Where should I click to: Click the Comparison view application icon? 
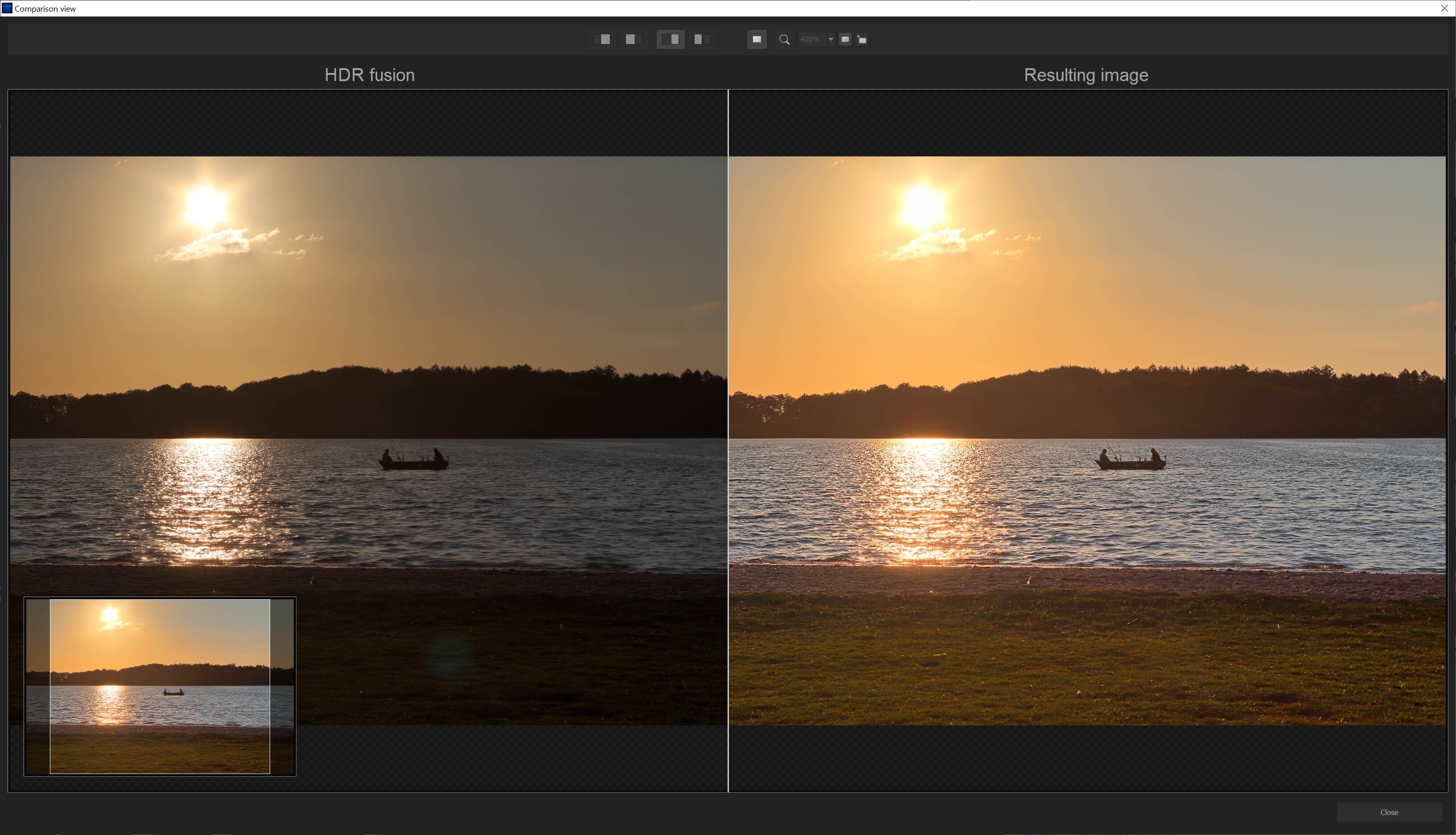click(x=6, y=8)
